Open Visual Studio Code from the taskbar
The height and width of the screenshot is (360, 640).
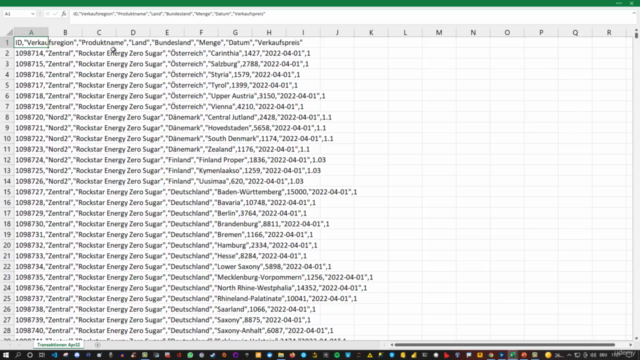click(x=54, y=355)
